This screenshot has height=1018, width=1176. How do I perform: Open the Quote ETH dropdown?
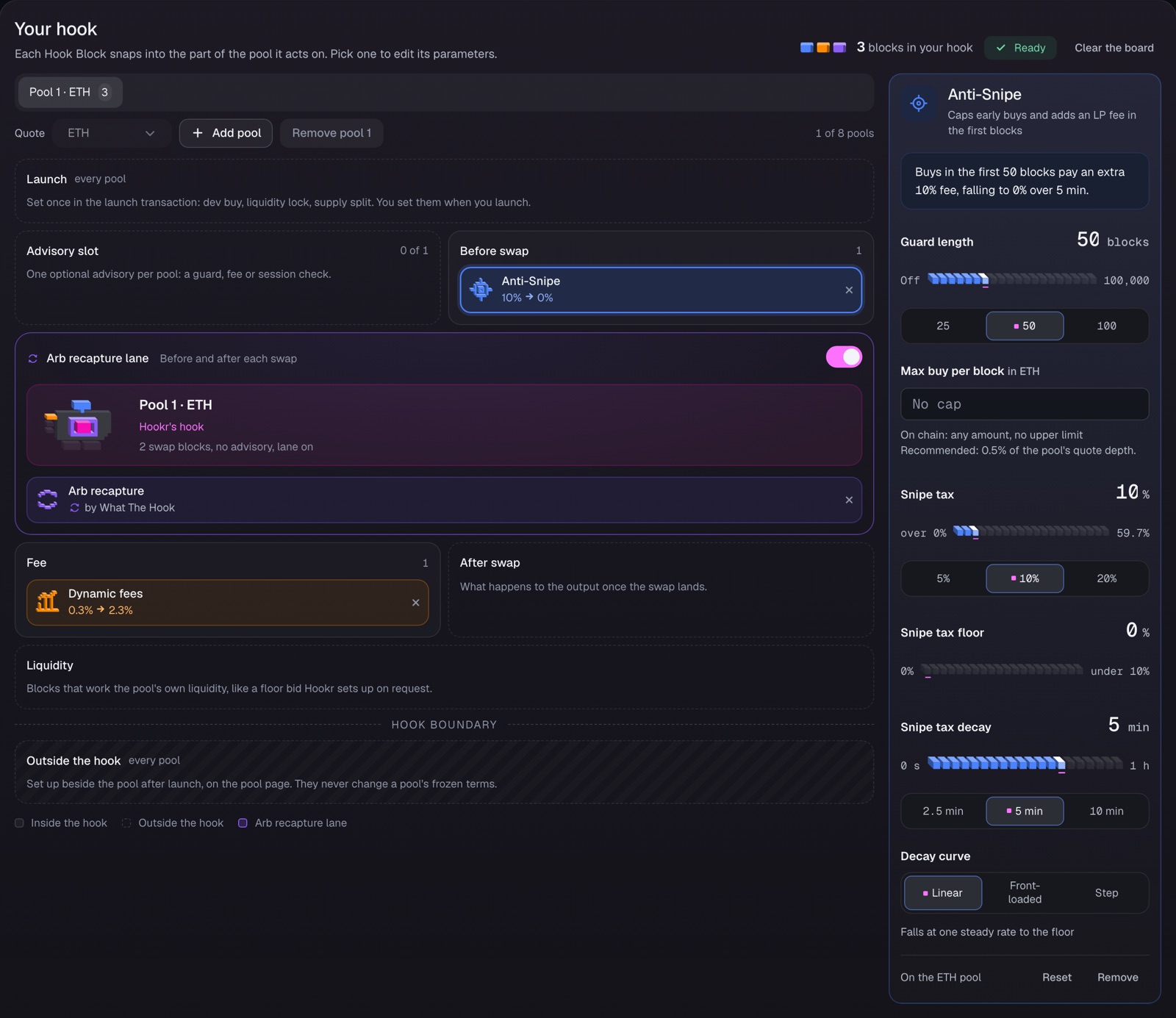pyautogui.click(x=112, y=133)
